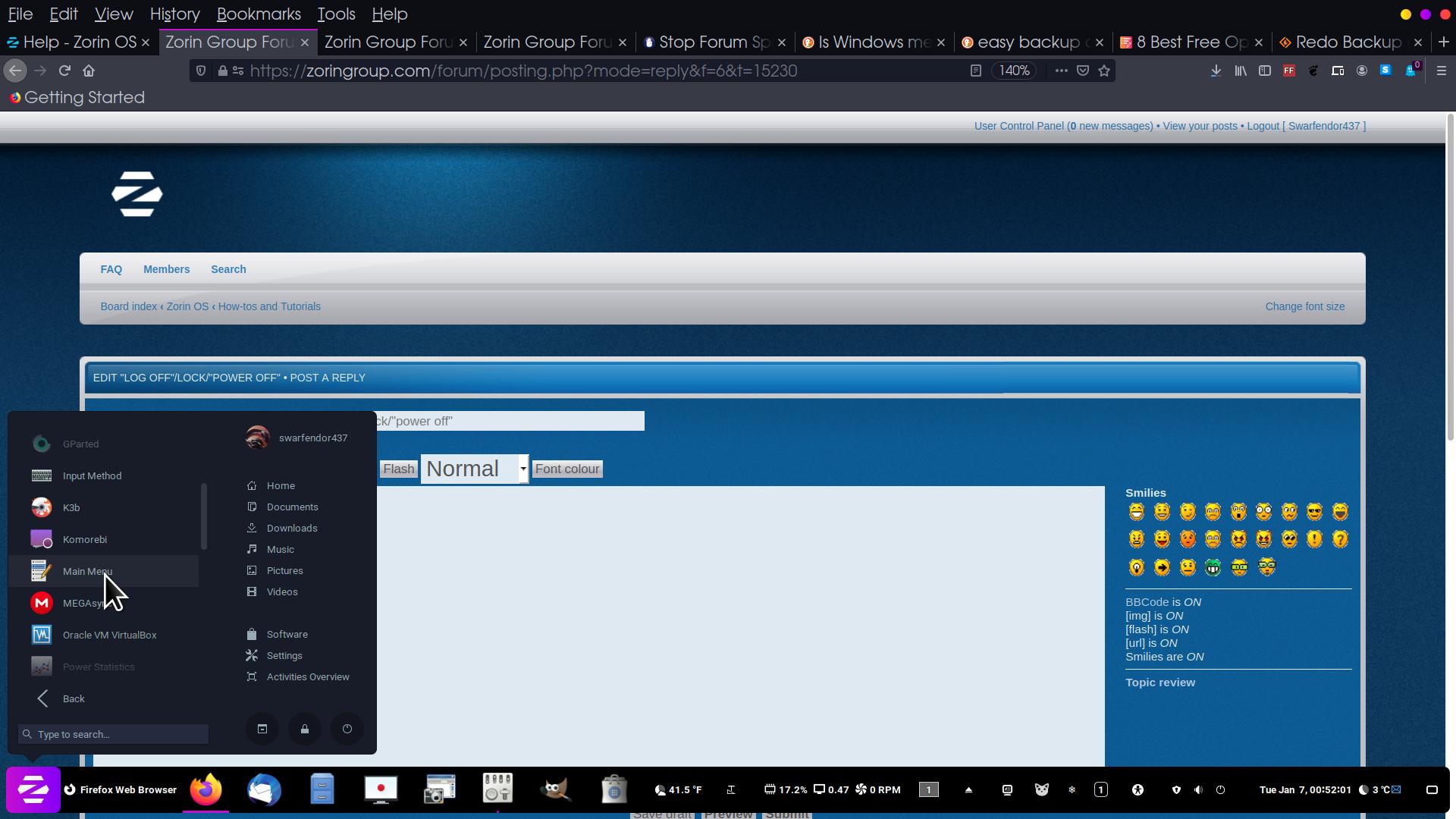The width and height of the screenshot is (1456, 819).
Task: Open the Firefox library icon
Action: [x=1241, y=71]
